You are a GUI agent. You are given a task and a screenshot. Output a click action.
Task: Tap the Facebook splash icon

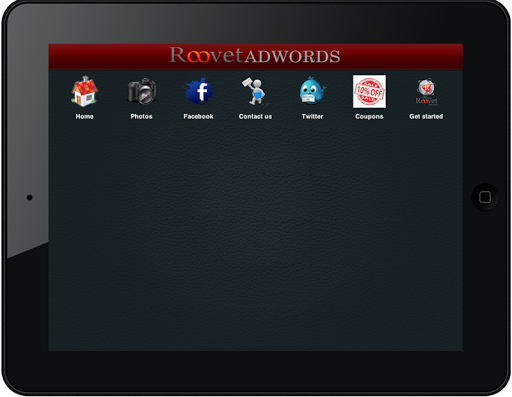198,91
